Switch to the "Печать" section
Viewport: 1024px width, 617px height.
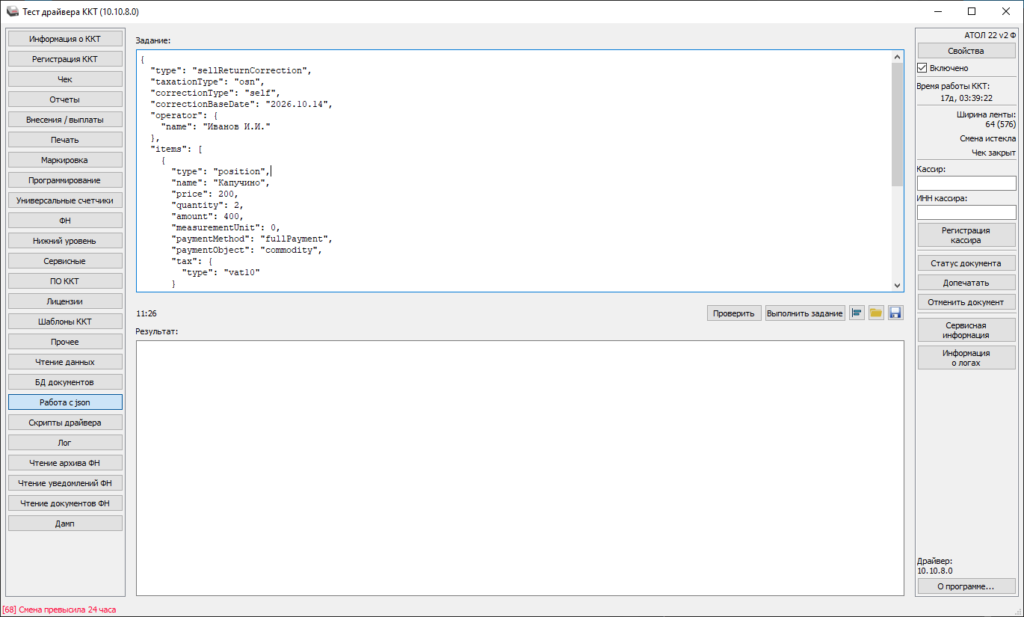point(65,140)
